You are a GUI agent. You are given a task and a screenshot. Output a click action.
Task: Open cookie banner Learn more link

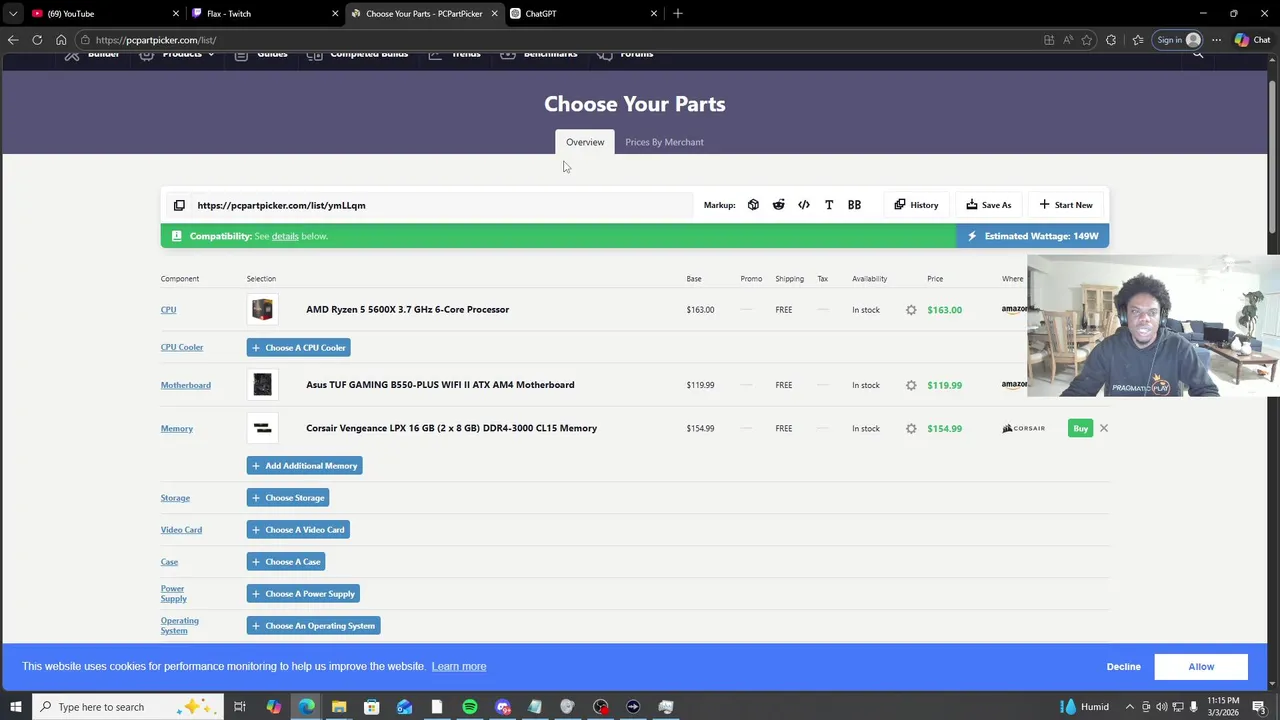[459, 667]
